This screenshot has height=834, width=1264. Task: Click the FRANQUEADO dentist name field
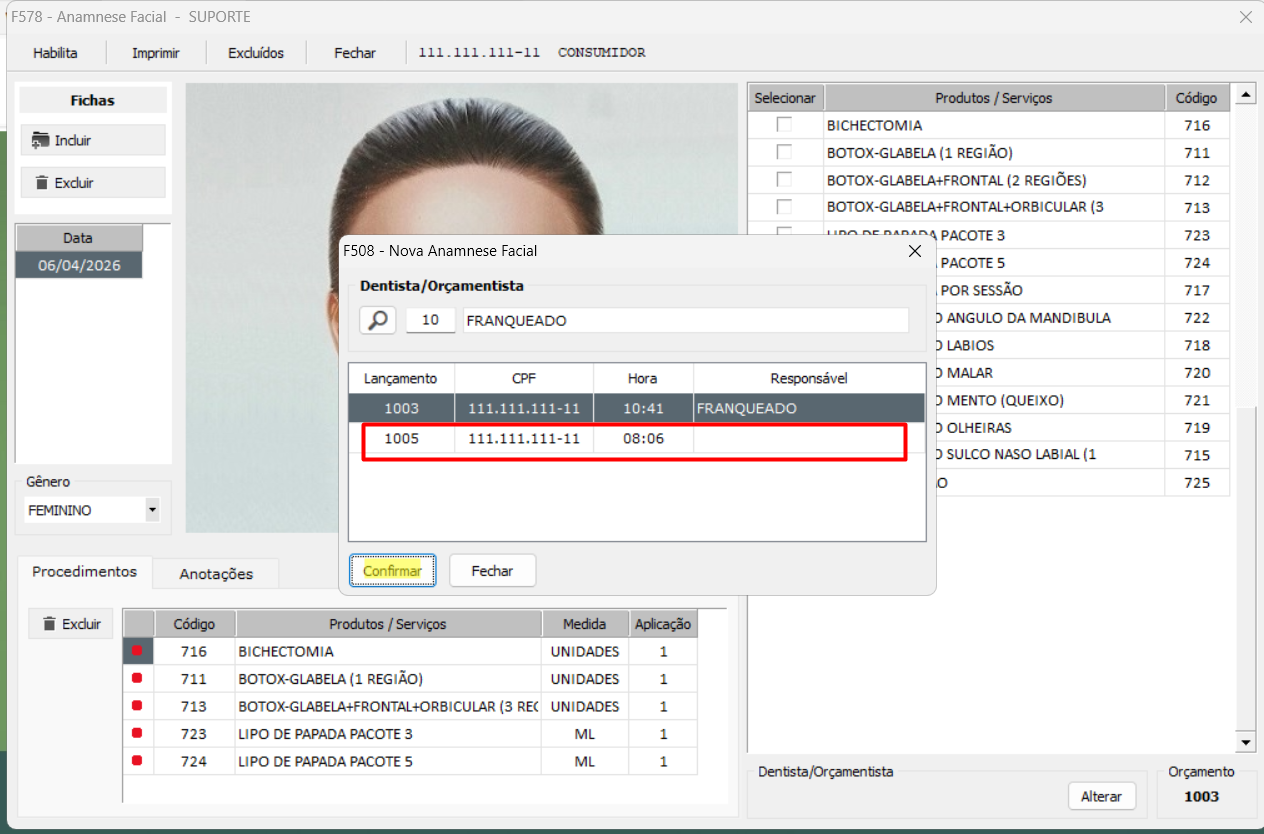click(x=686, y=320)
